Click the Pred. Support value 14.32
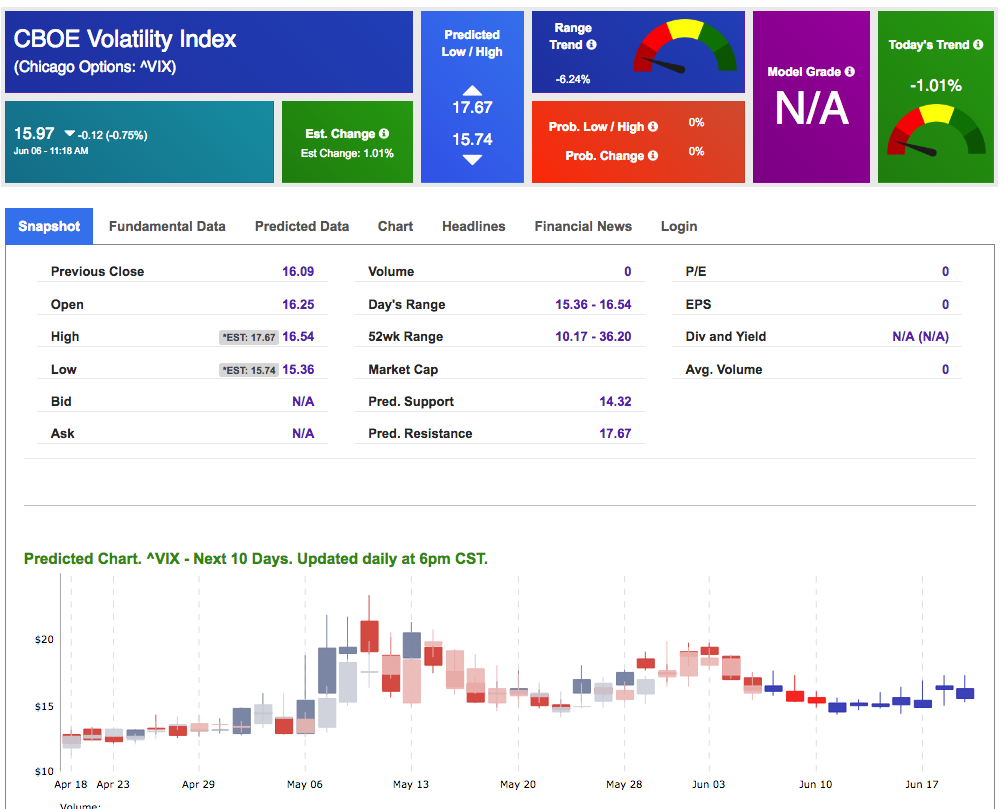The image size is (1004, 809). click(x=615, y=401)
